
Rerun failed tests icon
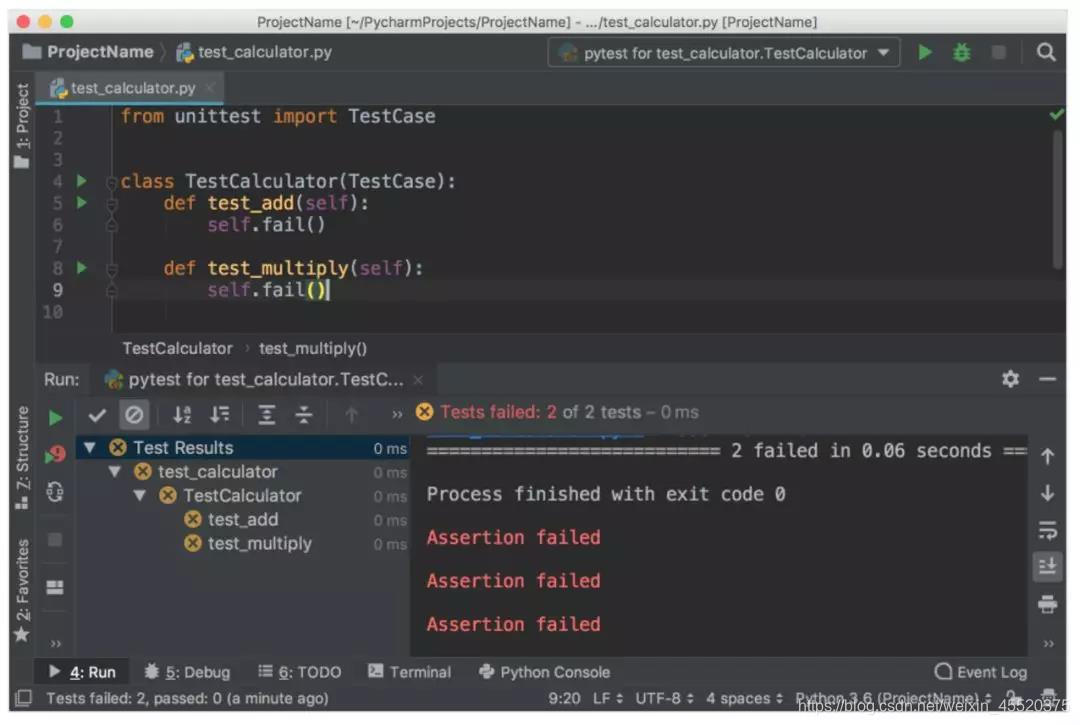[x=55, y=454]
